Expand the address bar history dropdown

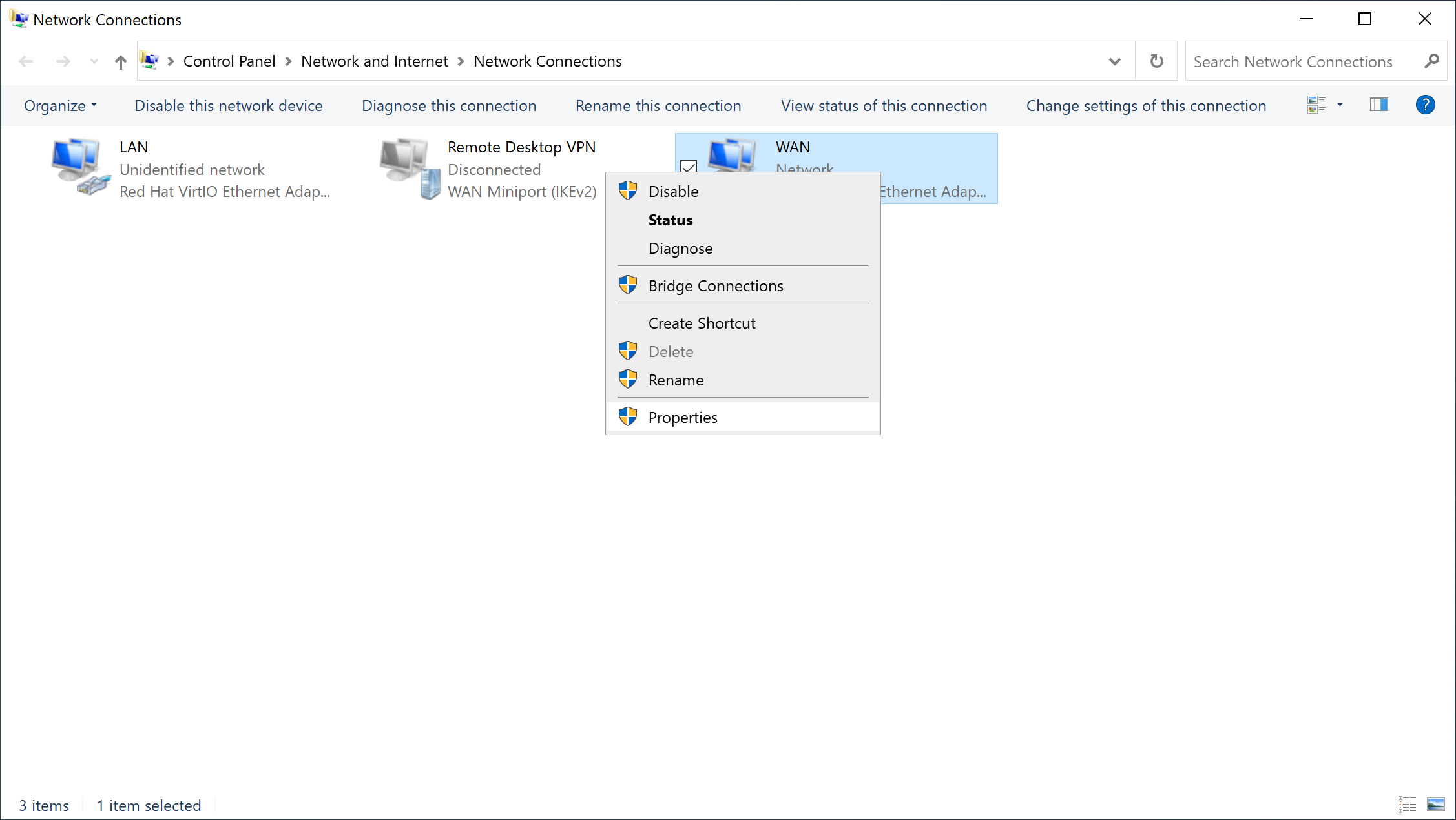tap(1114, 61)
